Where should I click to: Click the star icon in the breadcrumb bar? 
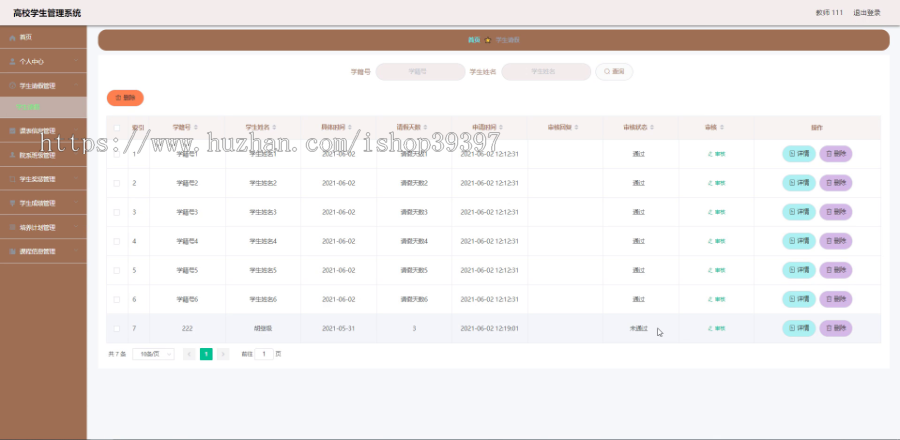(488, 40)
